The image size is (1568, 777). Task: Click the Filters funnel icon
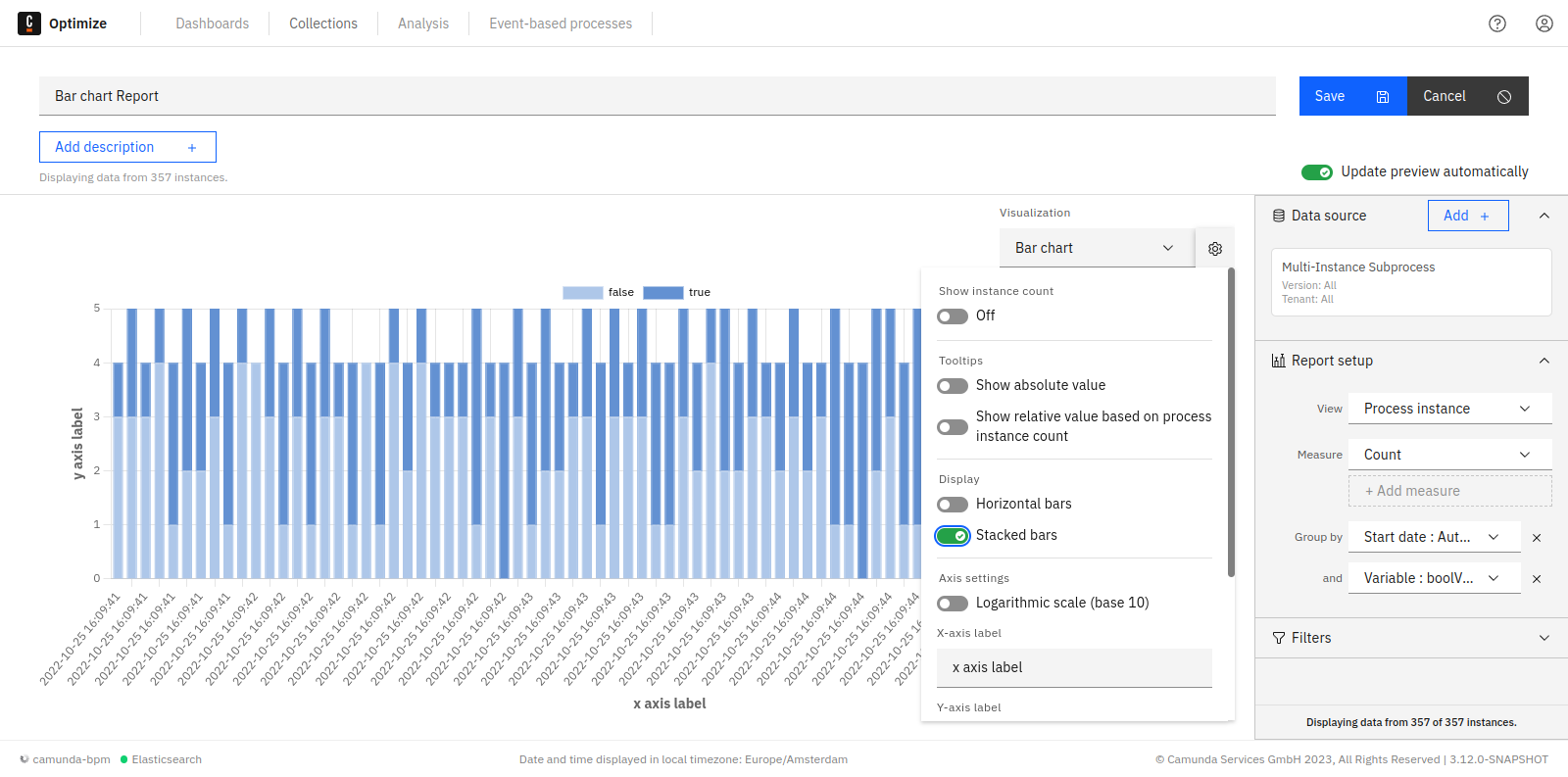1279,638
